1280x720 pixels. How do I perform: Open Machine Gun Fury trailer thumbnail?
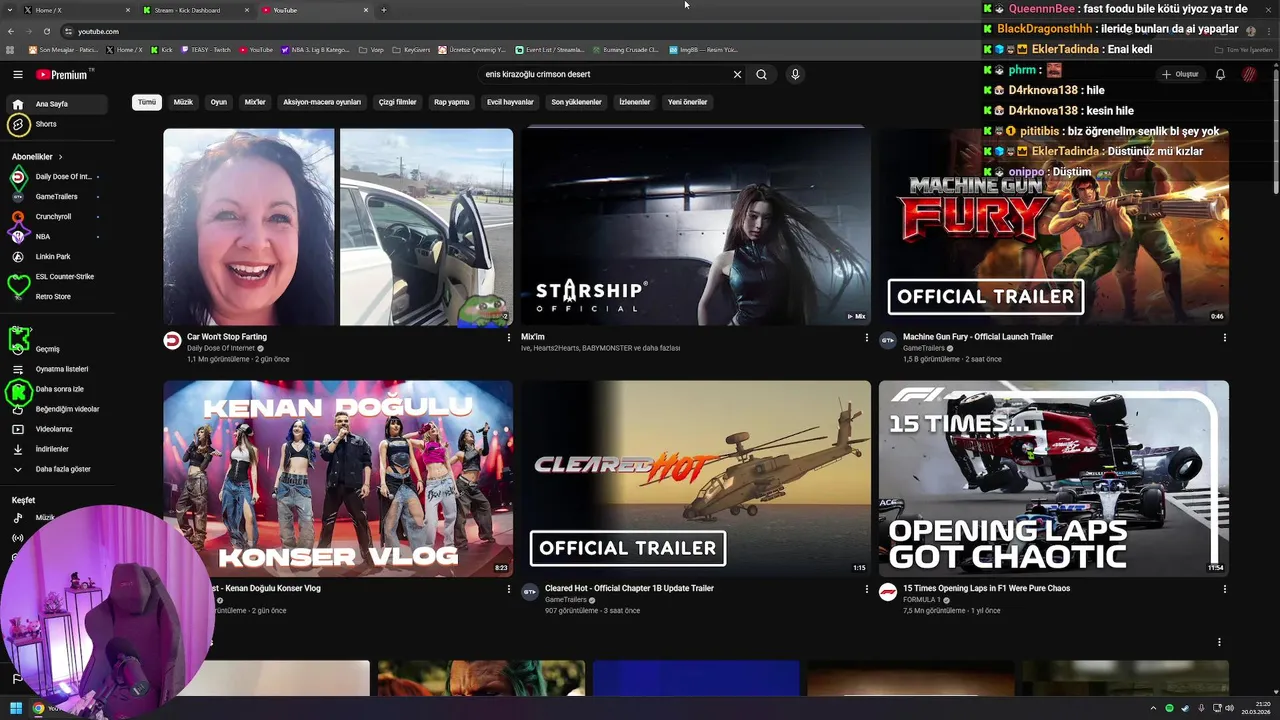click(1054, 227)
